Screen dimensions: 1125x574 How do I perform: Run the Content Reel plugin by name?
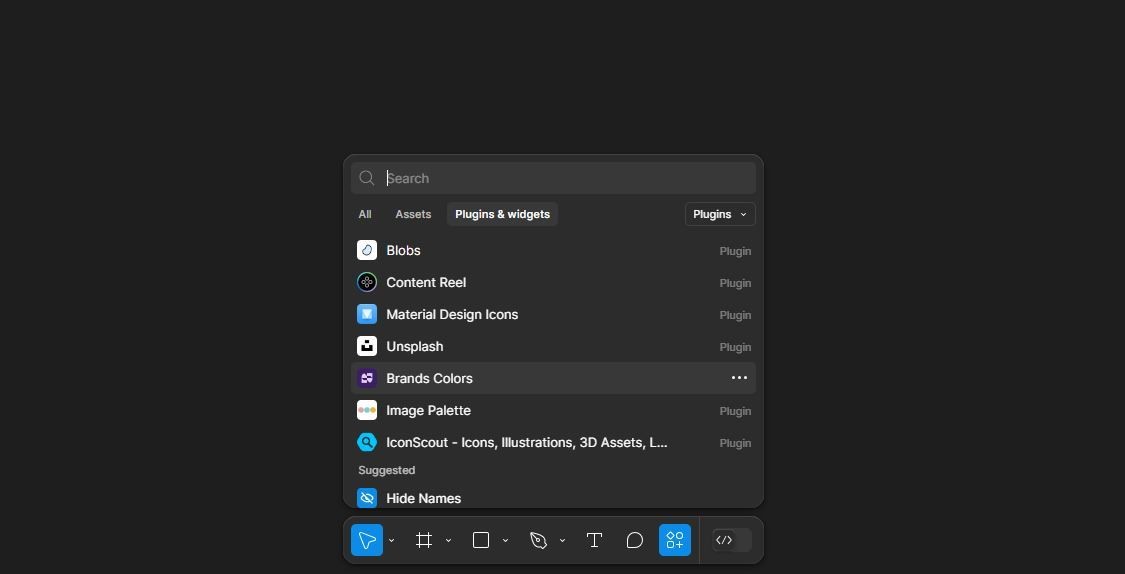point(426,282)
